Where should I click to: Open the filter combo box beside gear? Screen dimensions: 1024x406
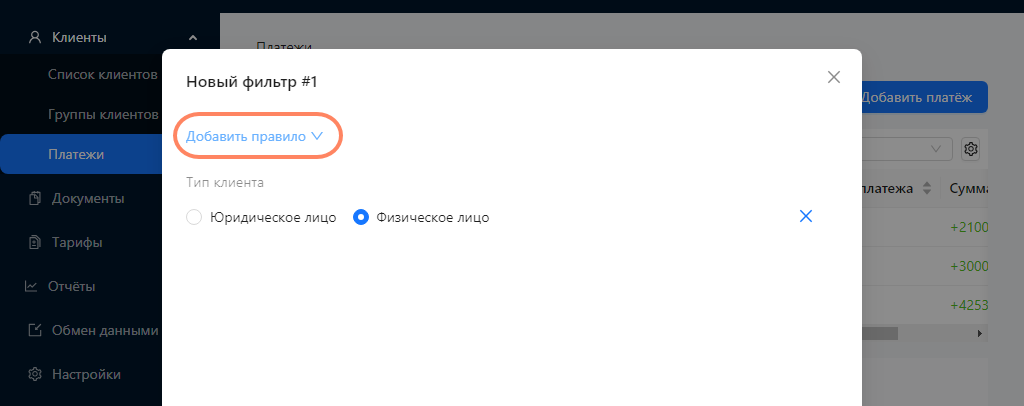click(x=908, y=149)
